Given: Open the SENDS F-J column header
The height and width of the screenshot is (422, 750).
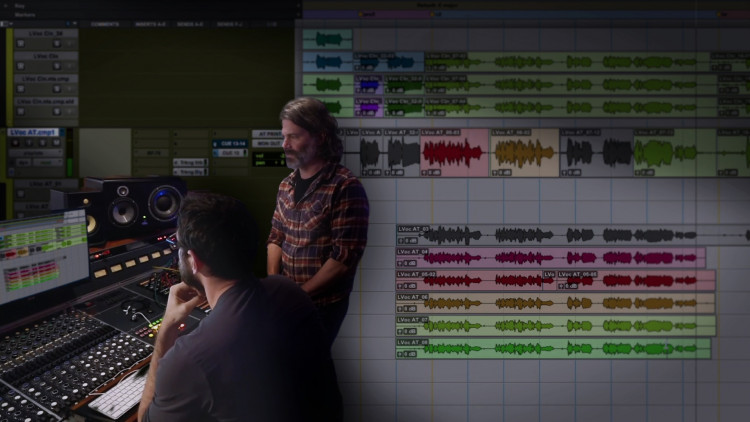Looking at the screenshot, I should (230, 24).
